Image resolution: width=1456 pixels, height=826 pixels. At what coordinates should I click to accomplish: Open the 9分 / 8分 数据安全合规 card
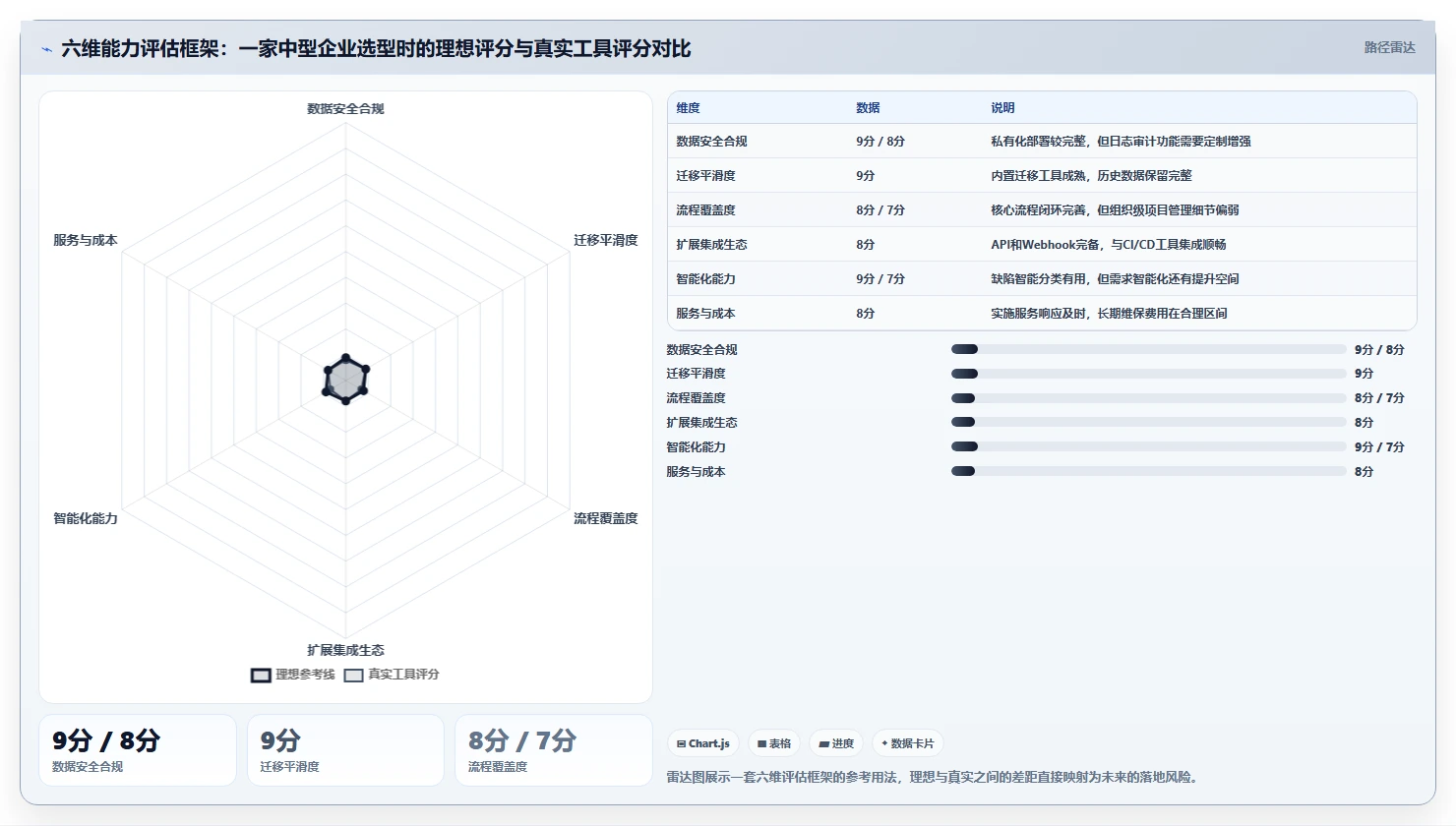[x=138, y=750]
